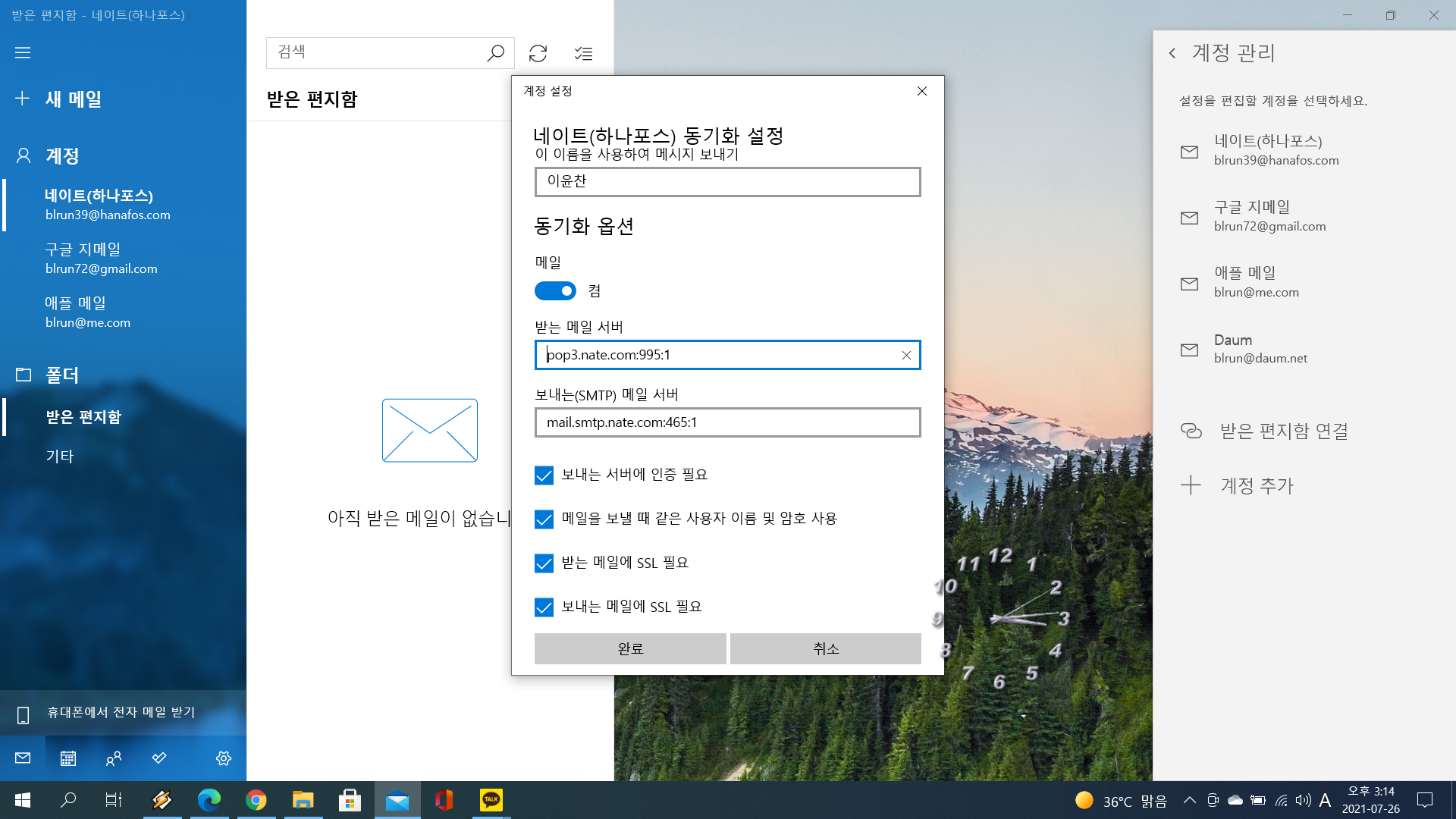Image resolution: width=1456 pixels, height=819 pixels.
Task: Switch to Calendar app icon
Action: tap(68, 758)
